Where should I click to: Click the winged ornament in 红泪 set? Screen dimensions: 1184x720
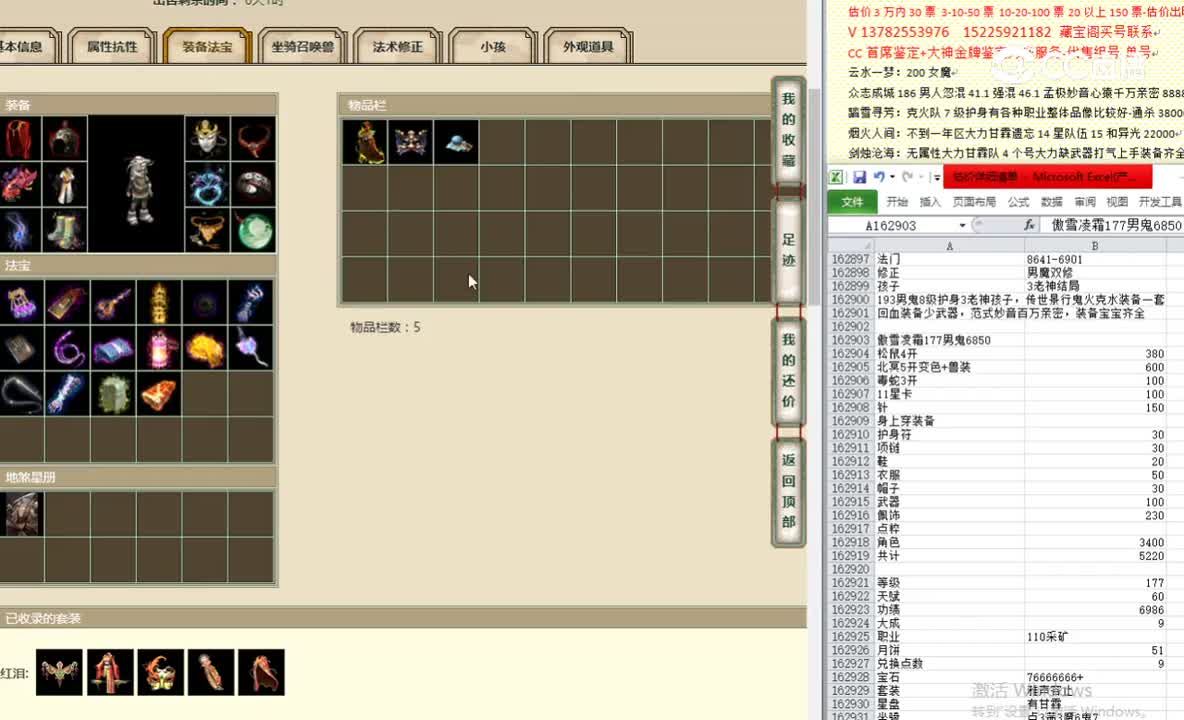(59, 672)
